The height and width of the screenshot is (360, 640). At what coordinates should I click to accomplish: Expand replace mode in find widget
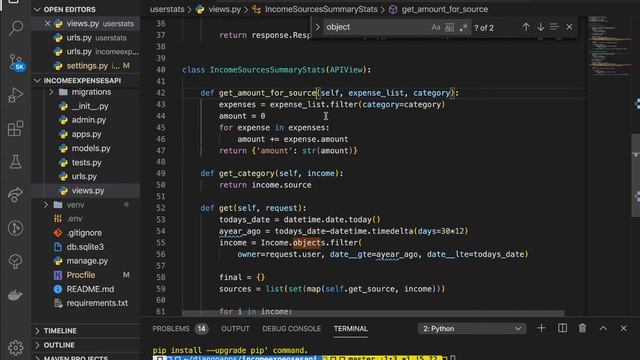[317, 27]
